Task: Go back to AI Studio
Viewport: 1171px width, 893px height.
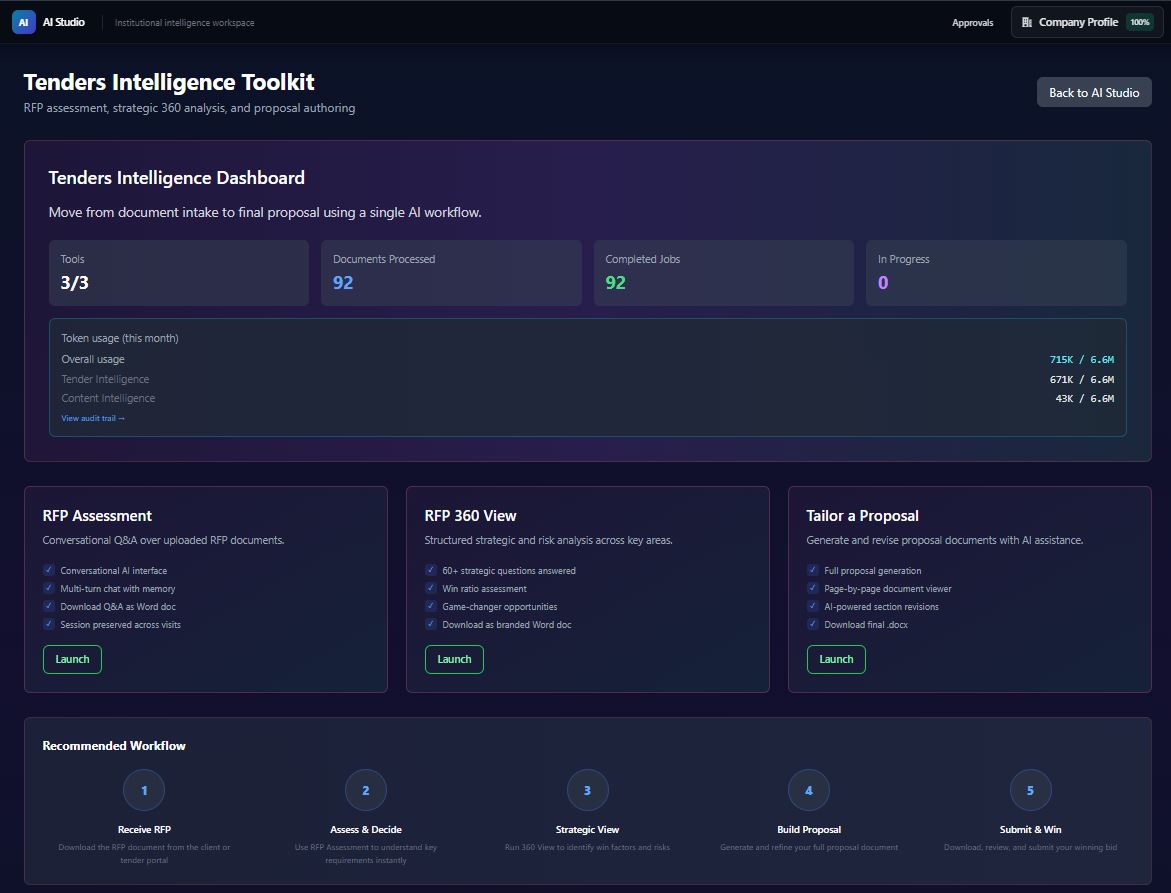Action: click(1094, 93)
